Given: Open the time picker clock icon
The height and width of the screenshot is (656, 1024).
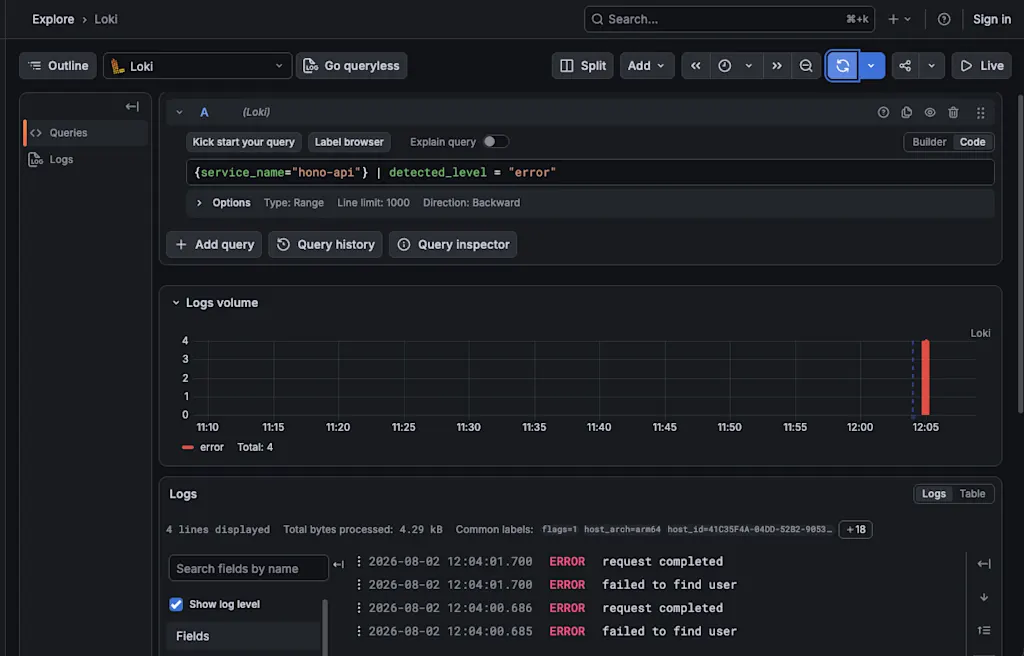Looking at the screenshot, I should tap(725, 65).
